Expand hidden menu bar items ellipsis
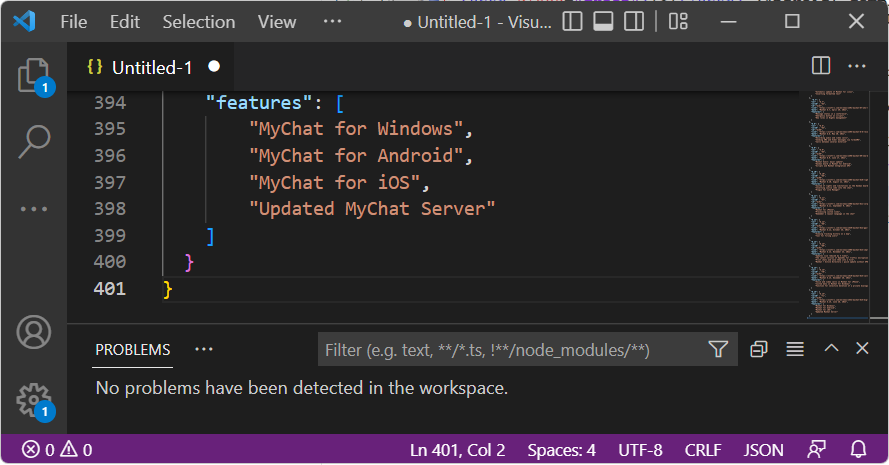889x465 pixels. pos(332,22)
